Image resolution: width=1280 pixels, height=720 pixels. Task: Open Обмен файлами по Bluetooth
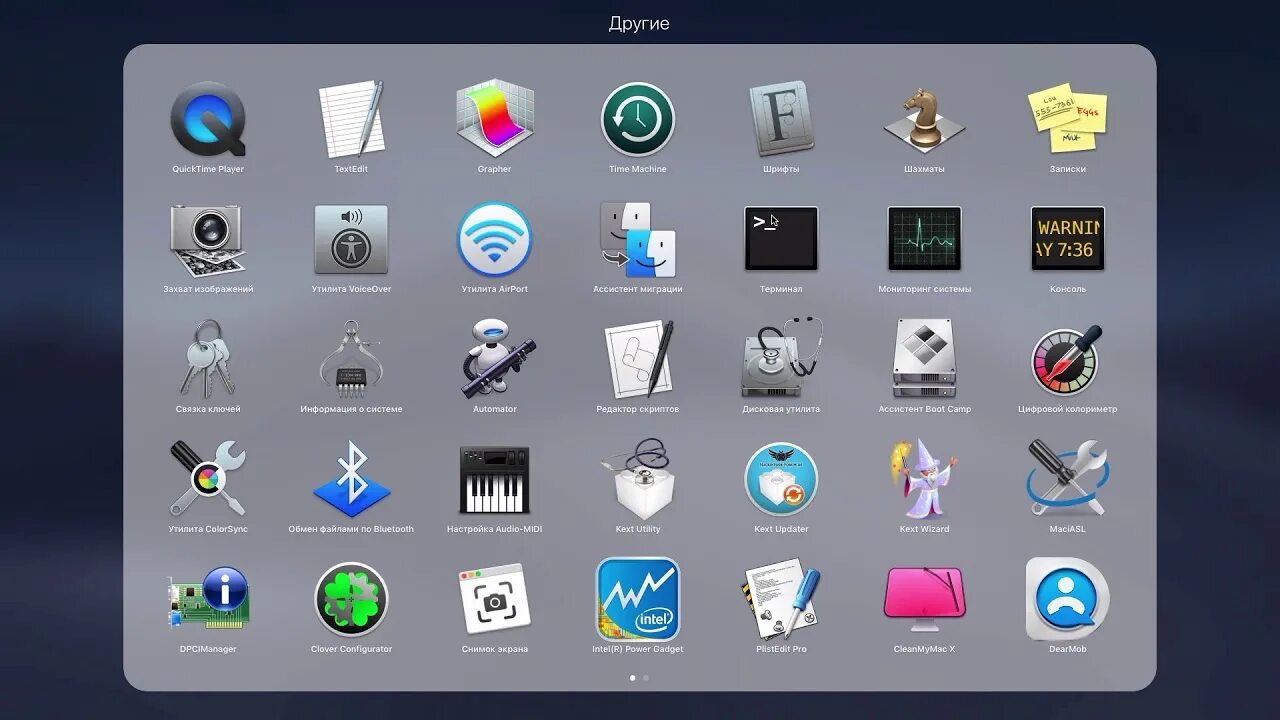351,479
